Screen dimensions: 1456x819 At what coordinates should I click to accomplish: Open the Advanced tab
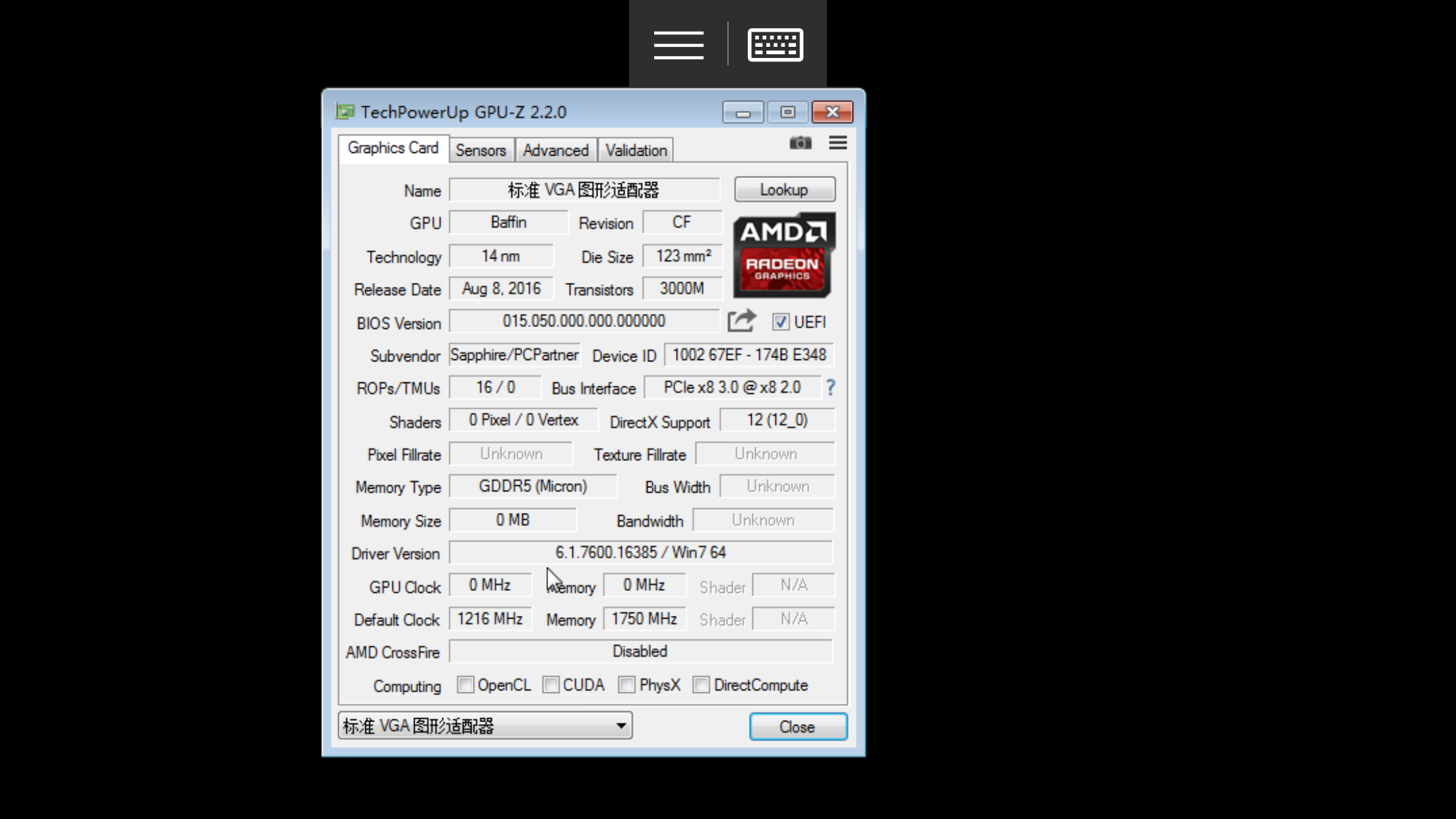556,150
